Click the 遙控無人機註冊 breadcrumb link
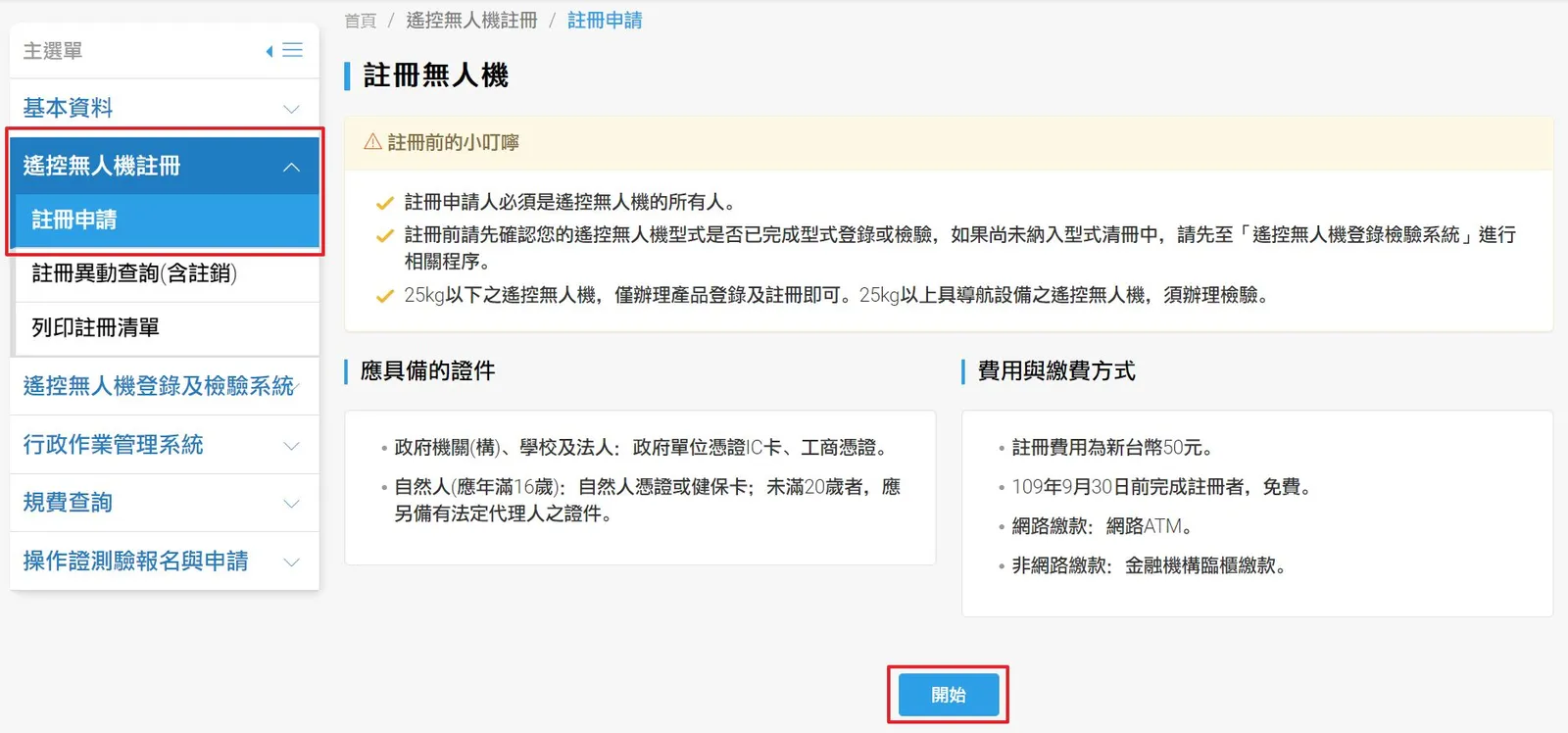This screenshot has height=733, width=1568. coord(471,21)
